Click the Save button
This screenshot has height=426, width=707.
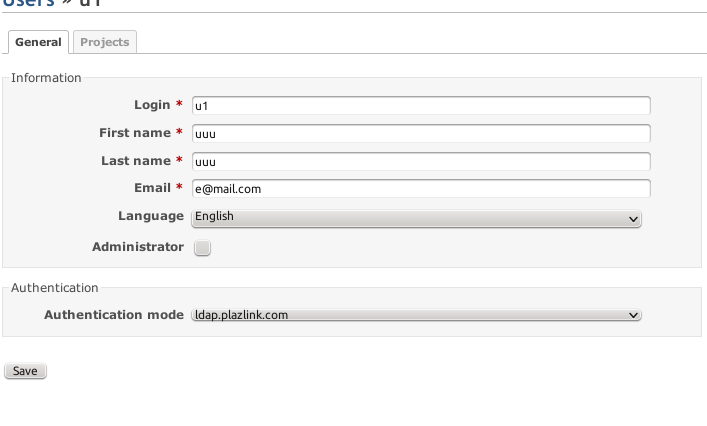tap(25, 371)
